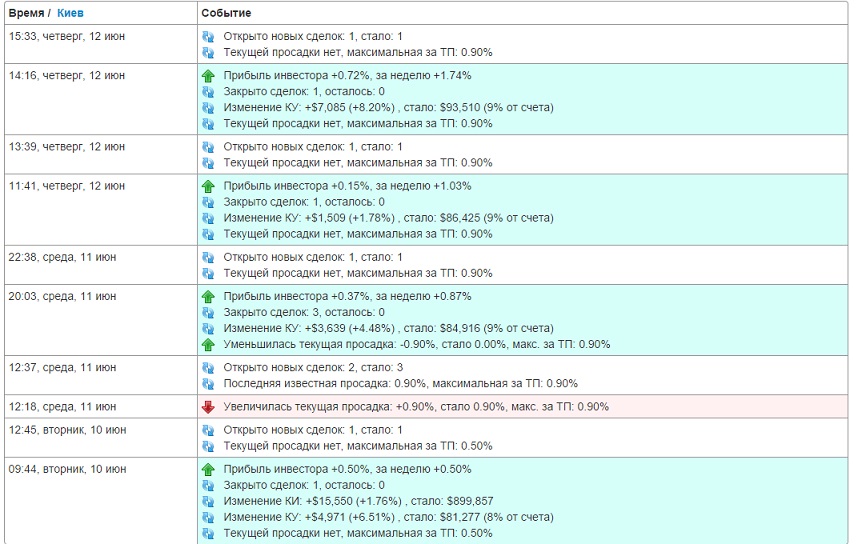The width and height of the screenshot is (858, 544).
Task: Click the green arrow beside Прибыль инвестора +0.50%
Action: (208, 470)
